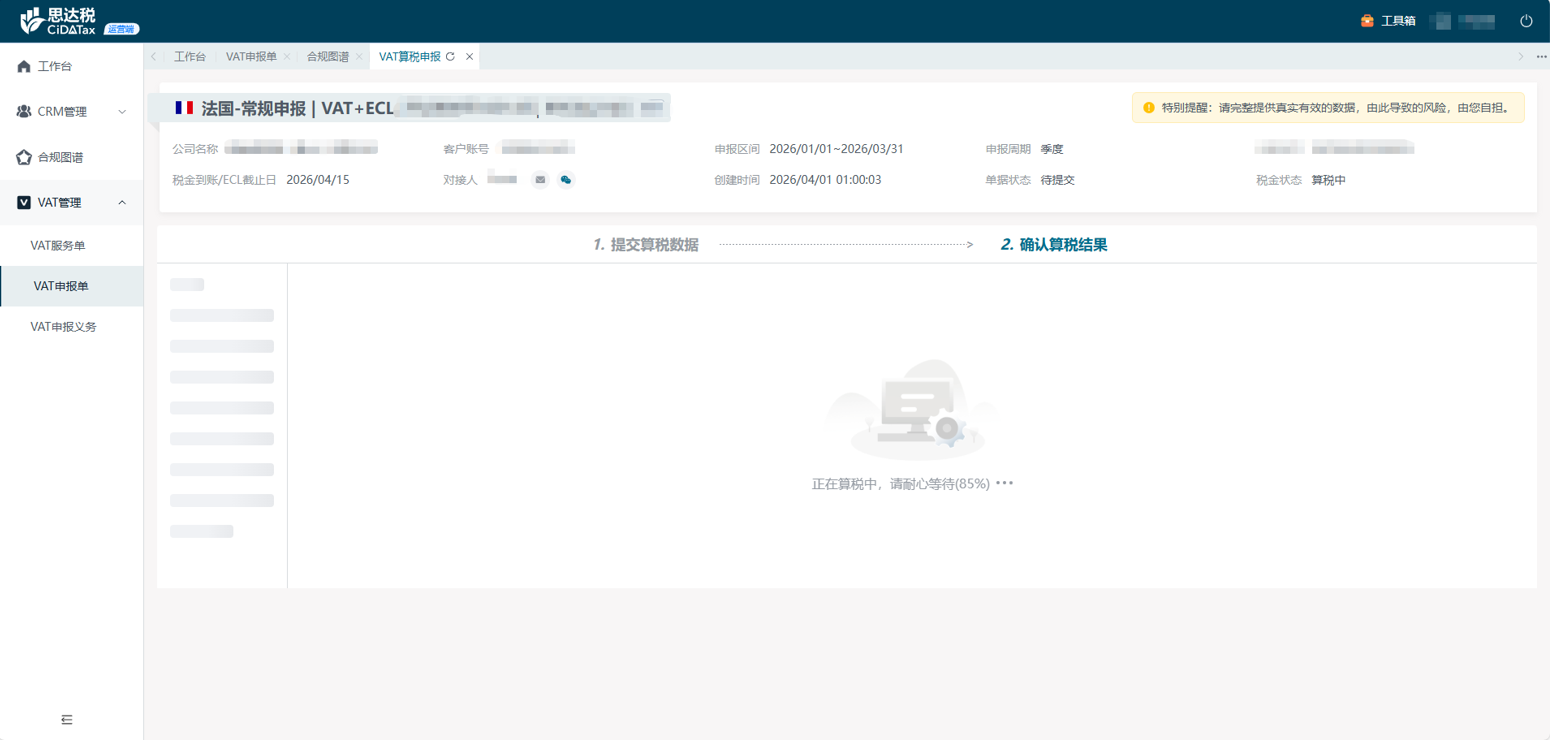
Task: Open the 工具箱 toolbox
Action: [x=1388, y=21]
